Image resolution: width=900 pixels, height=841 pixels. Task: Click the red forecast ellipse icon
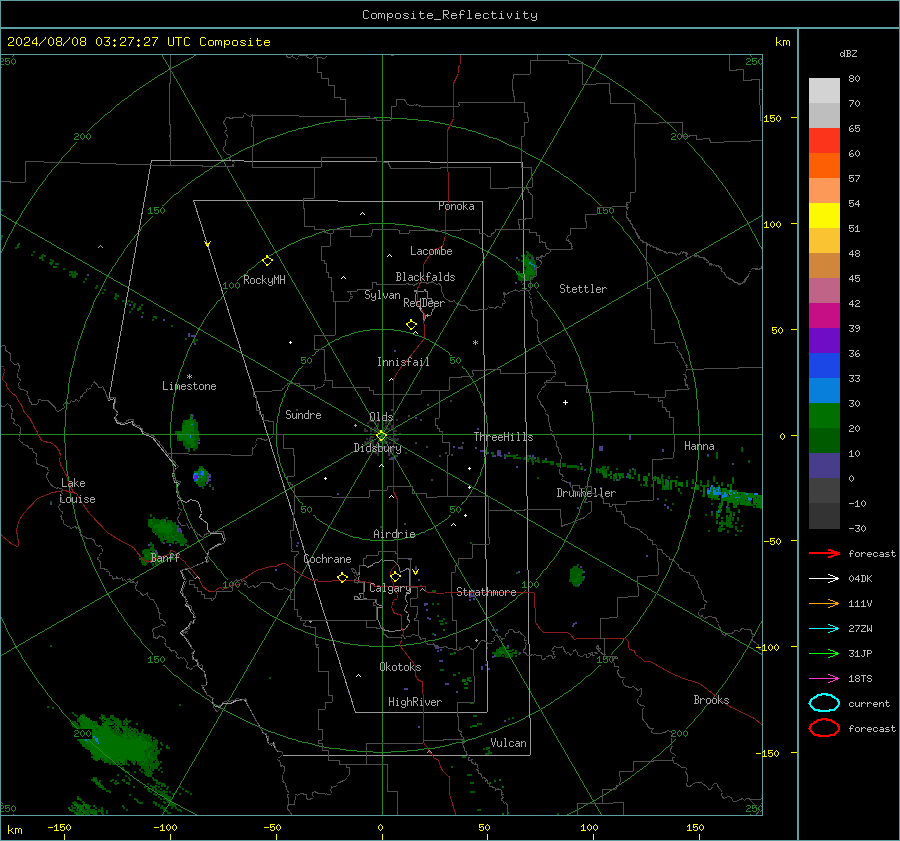click(x=824, y=728)
